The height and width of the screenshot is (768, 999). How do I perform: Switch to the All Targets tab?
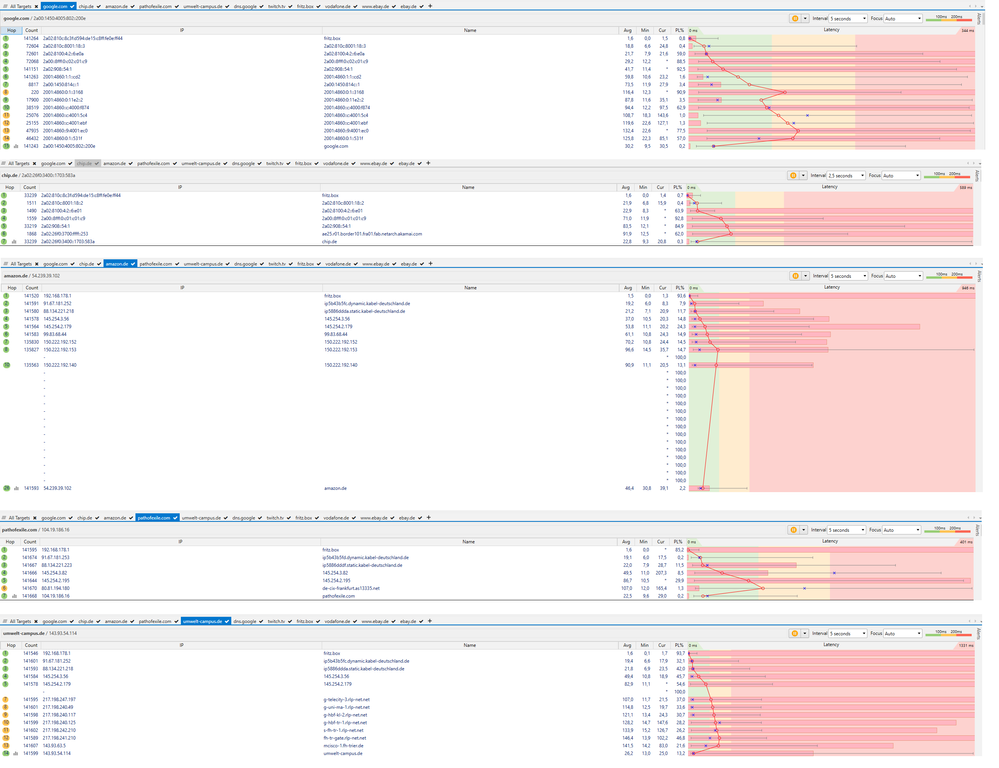click(x=22, y=5)
